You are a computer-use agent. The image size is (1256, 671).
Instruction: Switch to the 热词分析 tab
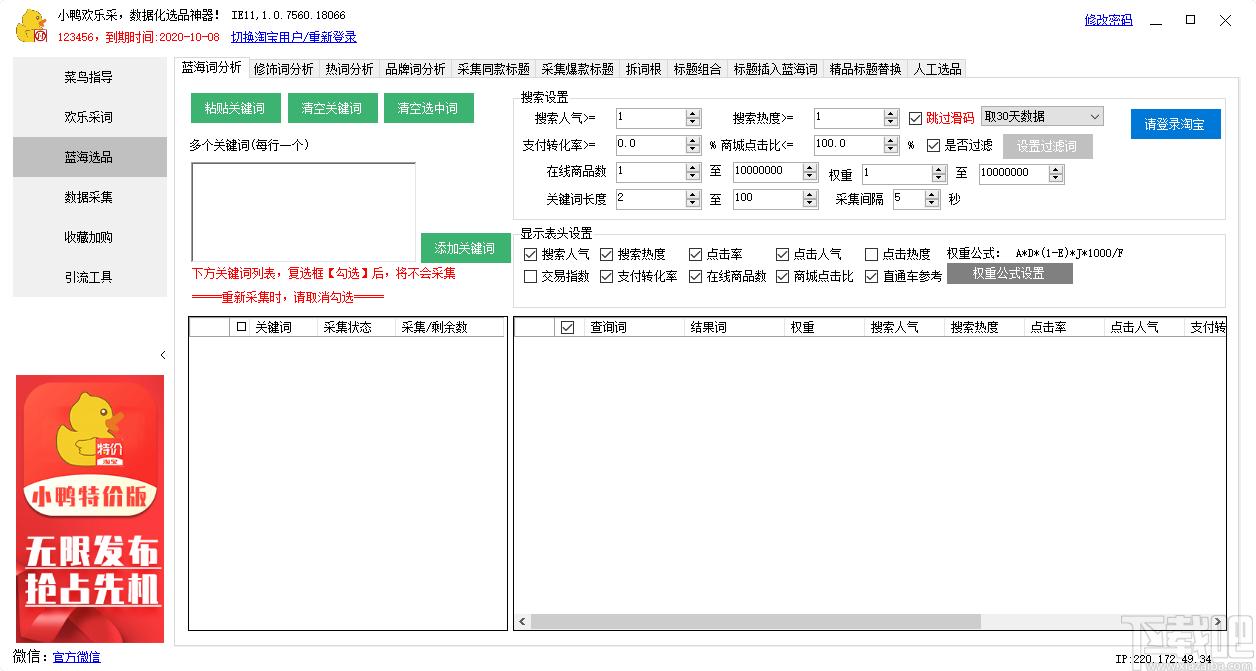click(349, 69)
